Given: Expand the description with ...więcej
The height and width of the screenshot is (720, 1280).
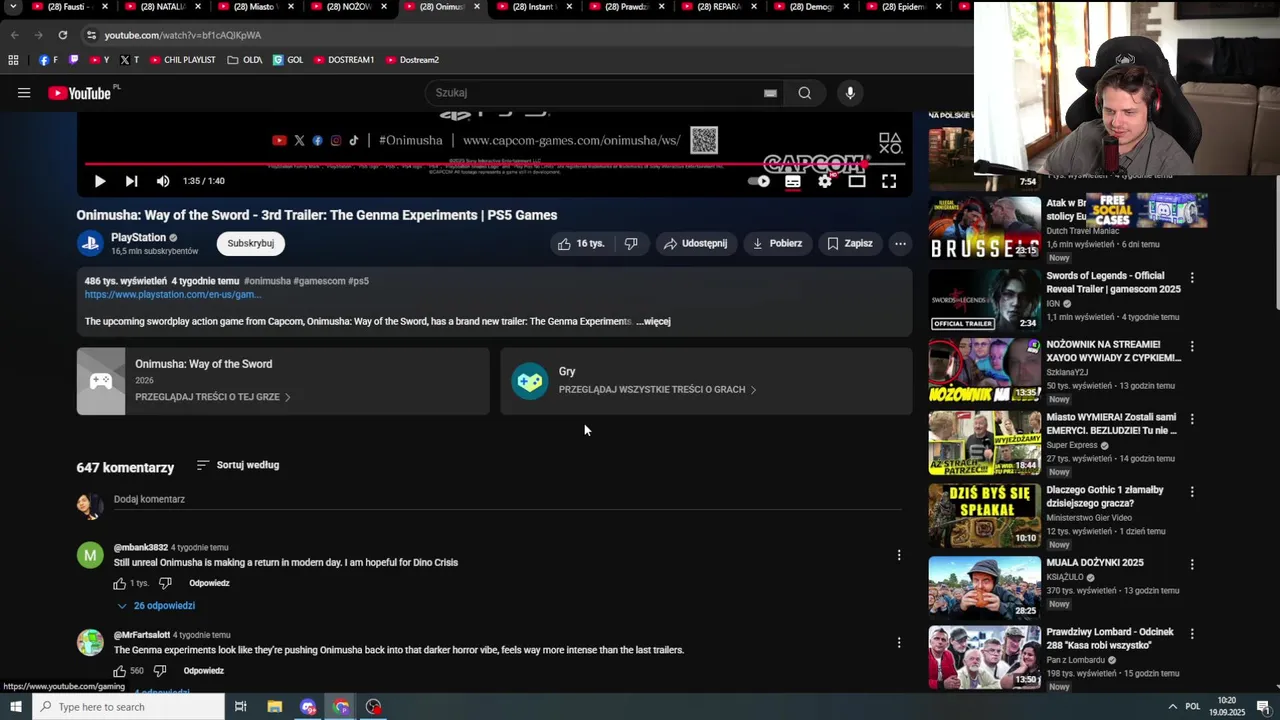Looking at the screenshot, I should click(653, 322).
